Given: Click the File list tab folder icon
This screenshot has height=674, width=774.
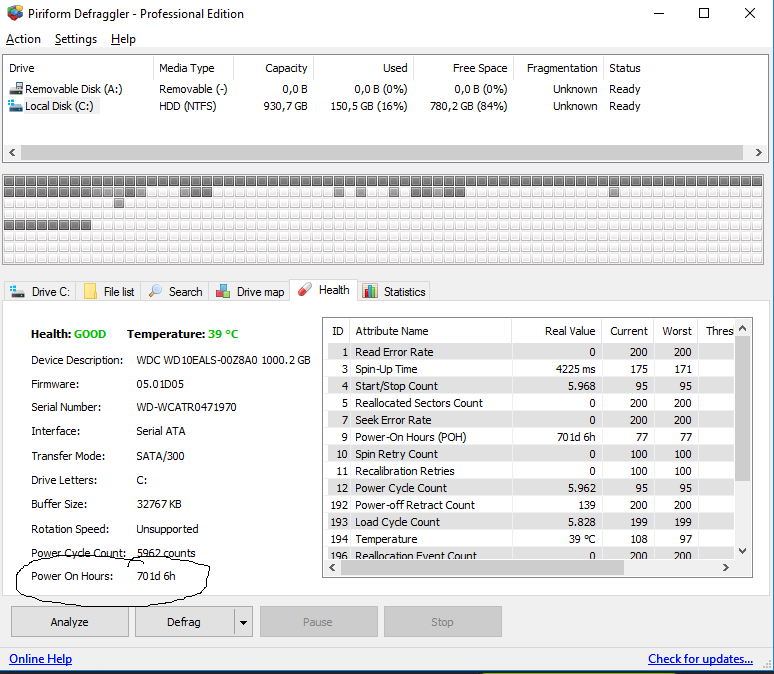Looking at the screenshot, I should coord(90,291).
